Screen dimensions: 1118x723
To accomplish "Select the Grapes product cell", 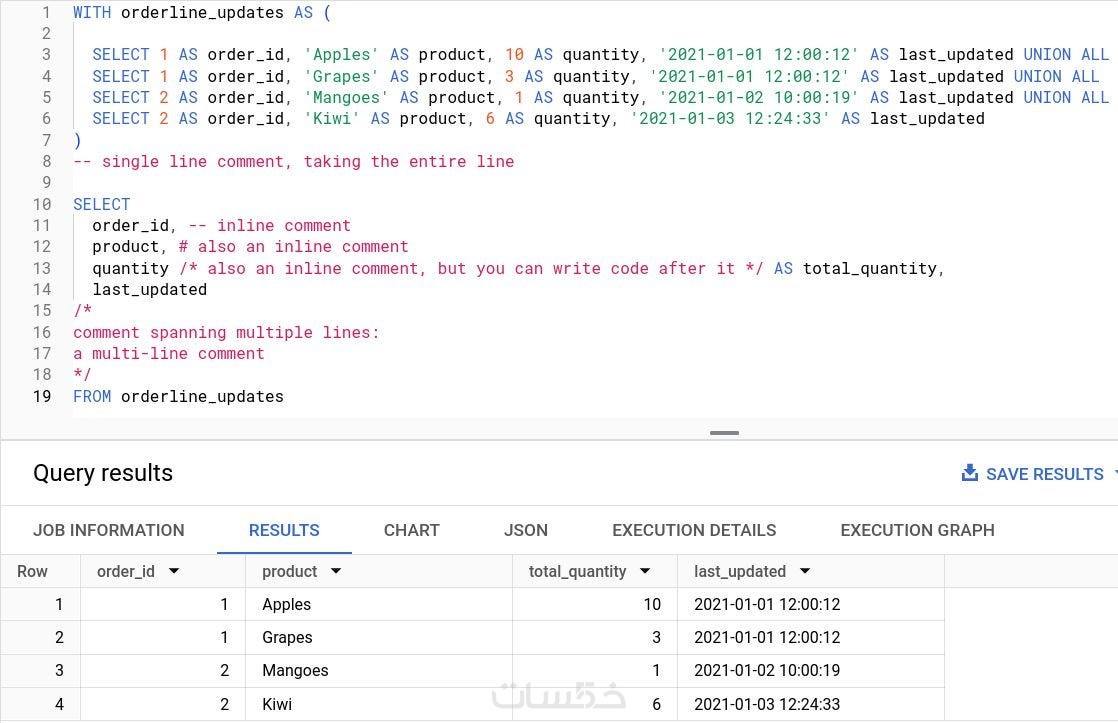I will pyautogui.click(x=379, y=637).
